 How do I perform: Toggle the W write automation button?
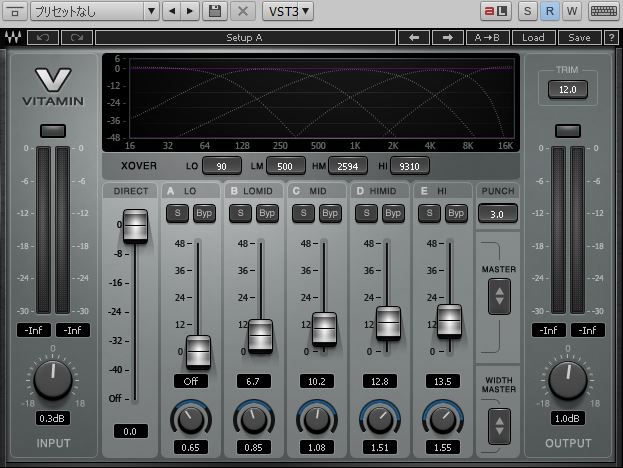point(572,11)
